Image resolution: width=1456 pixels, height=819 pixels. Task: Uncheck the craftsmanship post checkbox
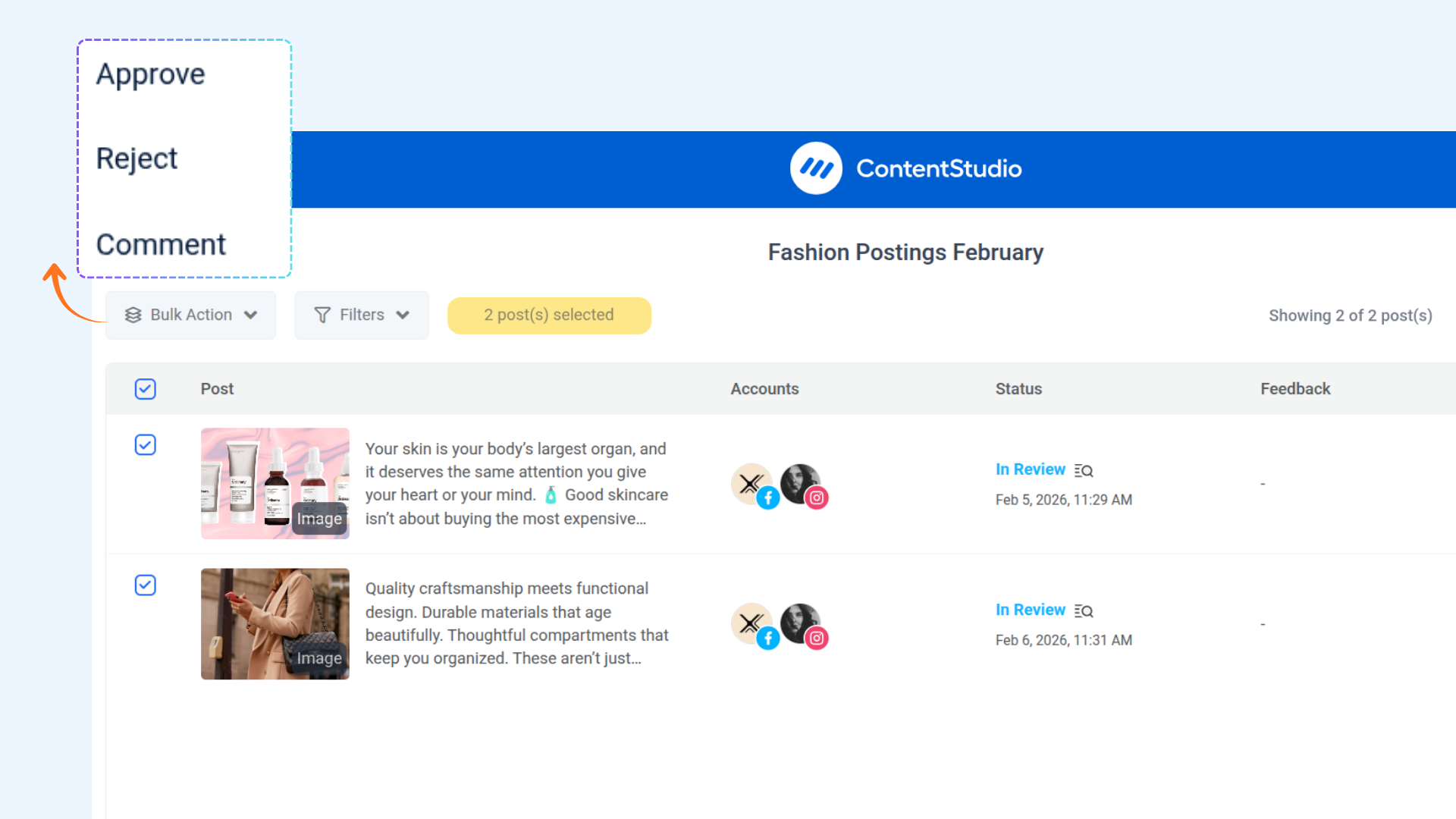(145, 585)
